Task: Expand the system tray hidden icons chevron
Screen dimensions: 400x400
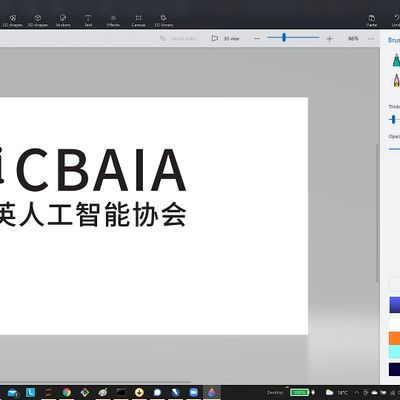Action: point(357,392)
